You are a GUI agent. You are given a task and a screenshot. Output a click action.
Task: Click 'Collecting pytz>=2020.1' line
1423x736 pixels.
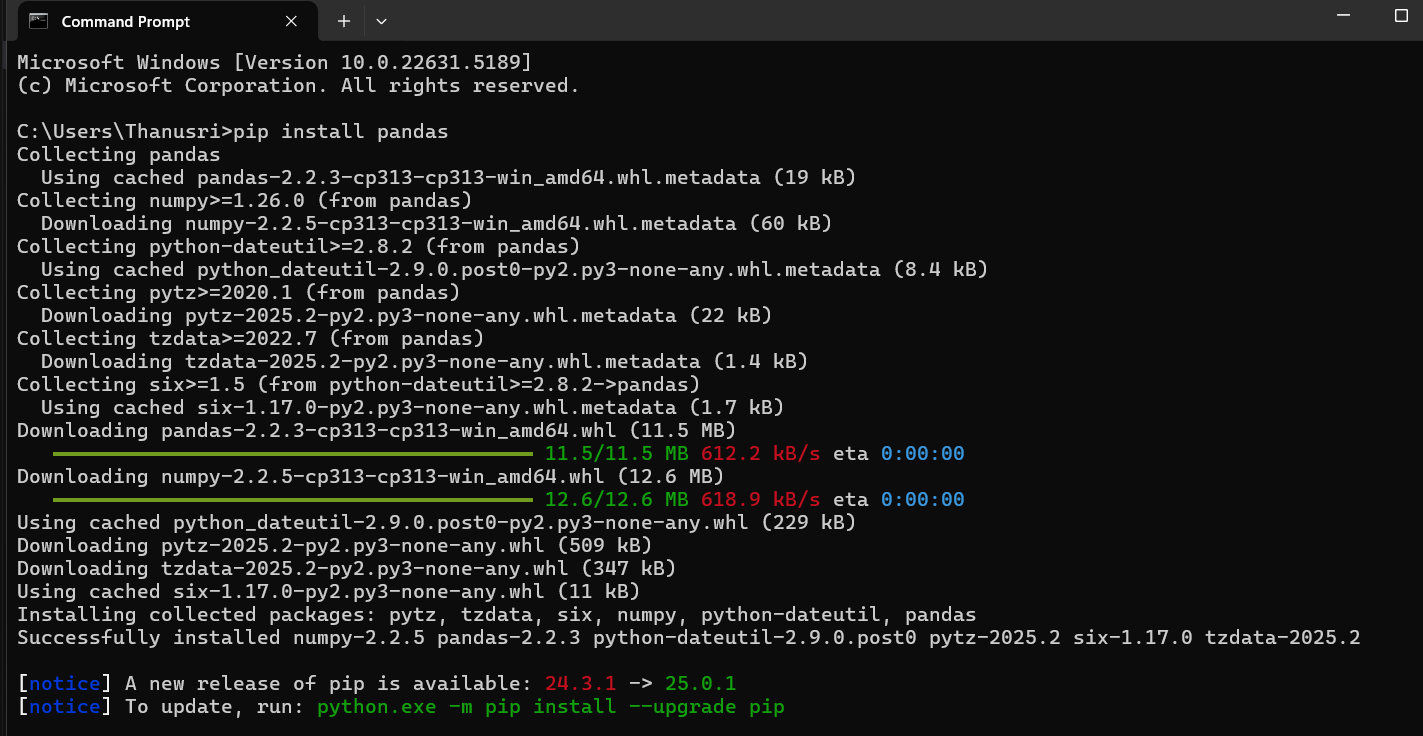pyautogui.click(x=238, y=293)
